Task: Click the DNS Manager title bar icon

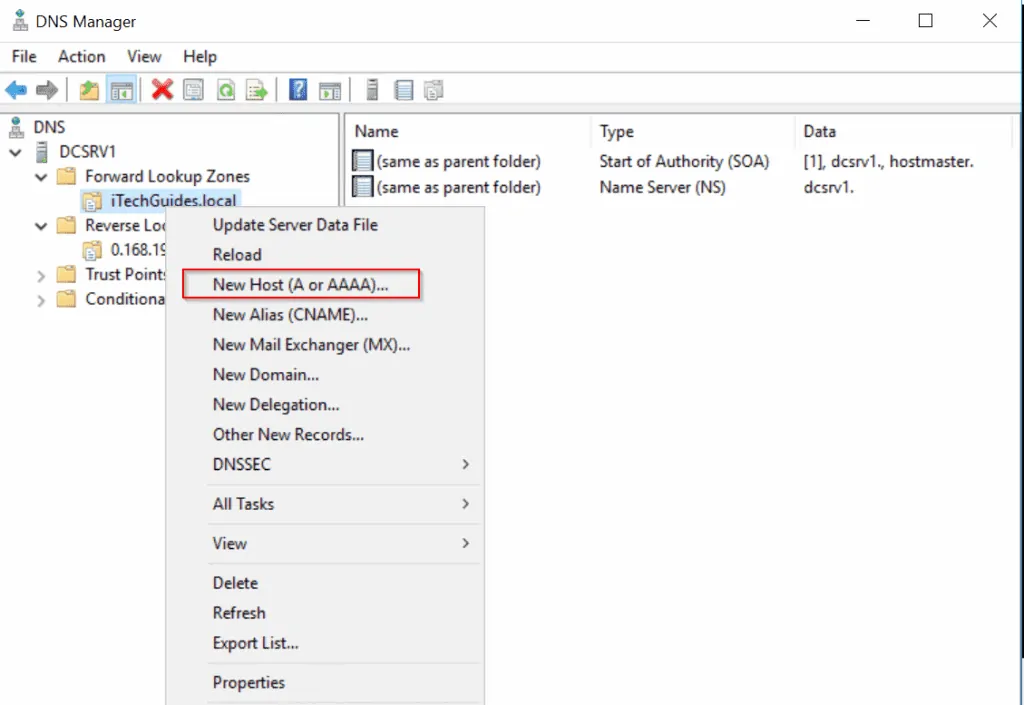Action: pyautogui.click(x=20, y=21)
